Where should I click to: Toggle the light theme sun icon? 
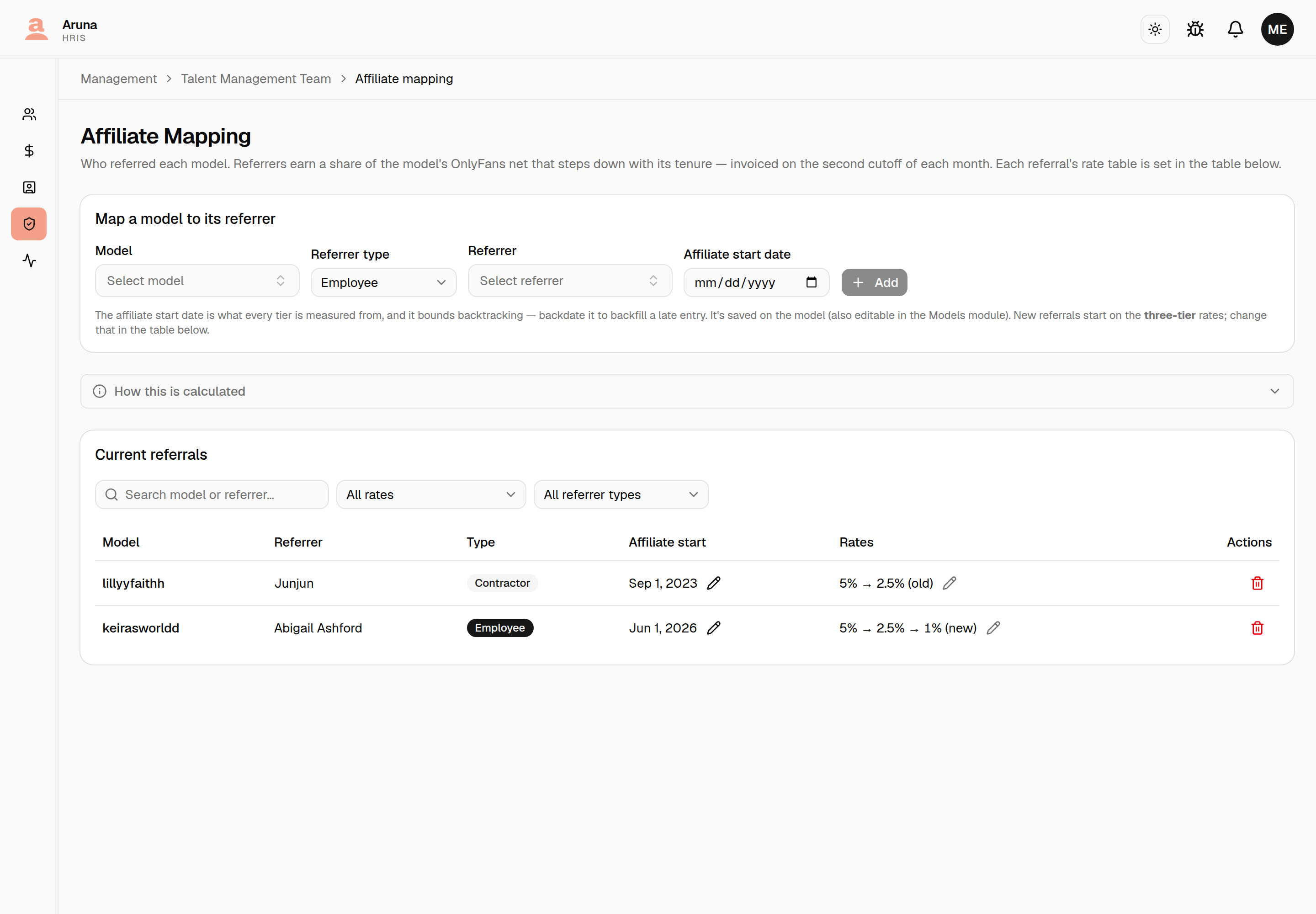pyautogui.click(x=1155, y=29)
